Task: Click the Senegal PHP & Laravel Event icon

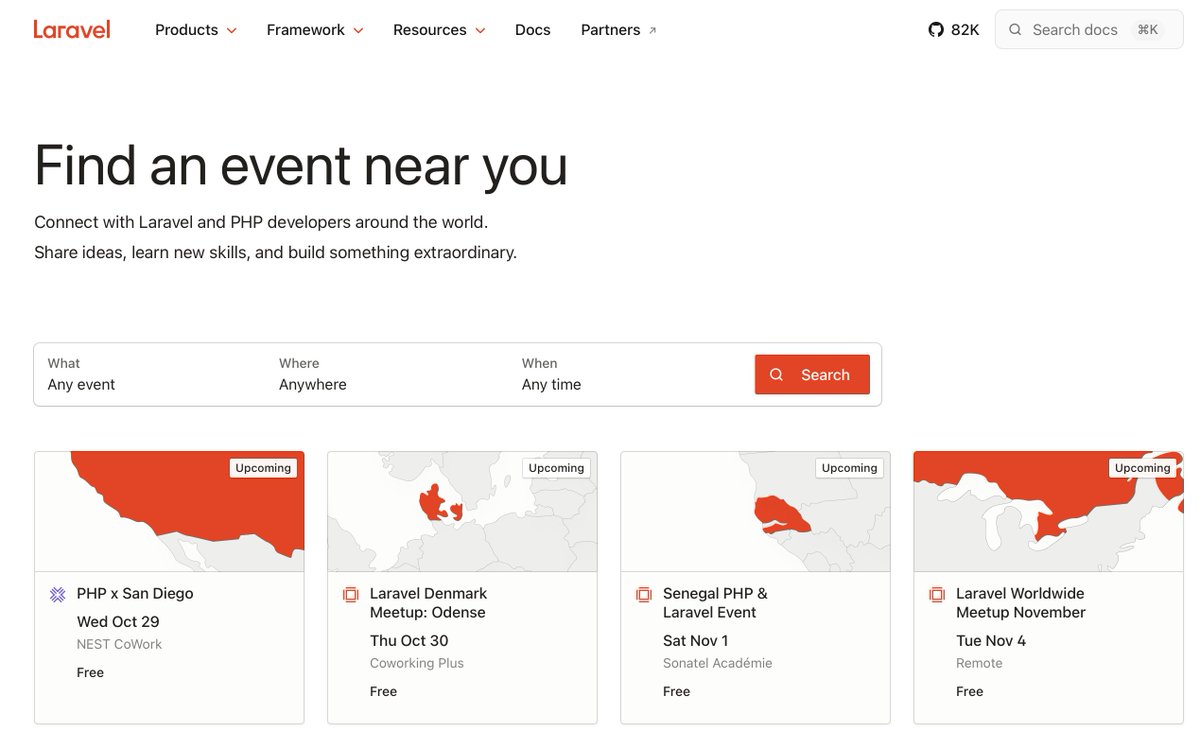Action: [x=644, y=595]
